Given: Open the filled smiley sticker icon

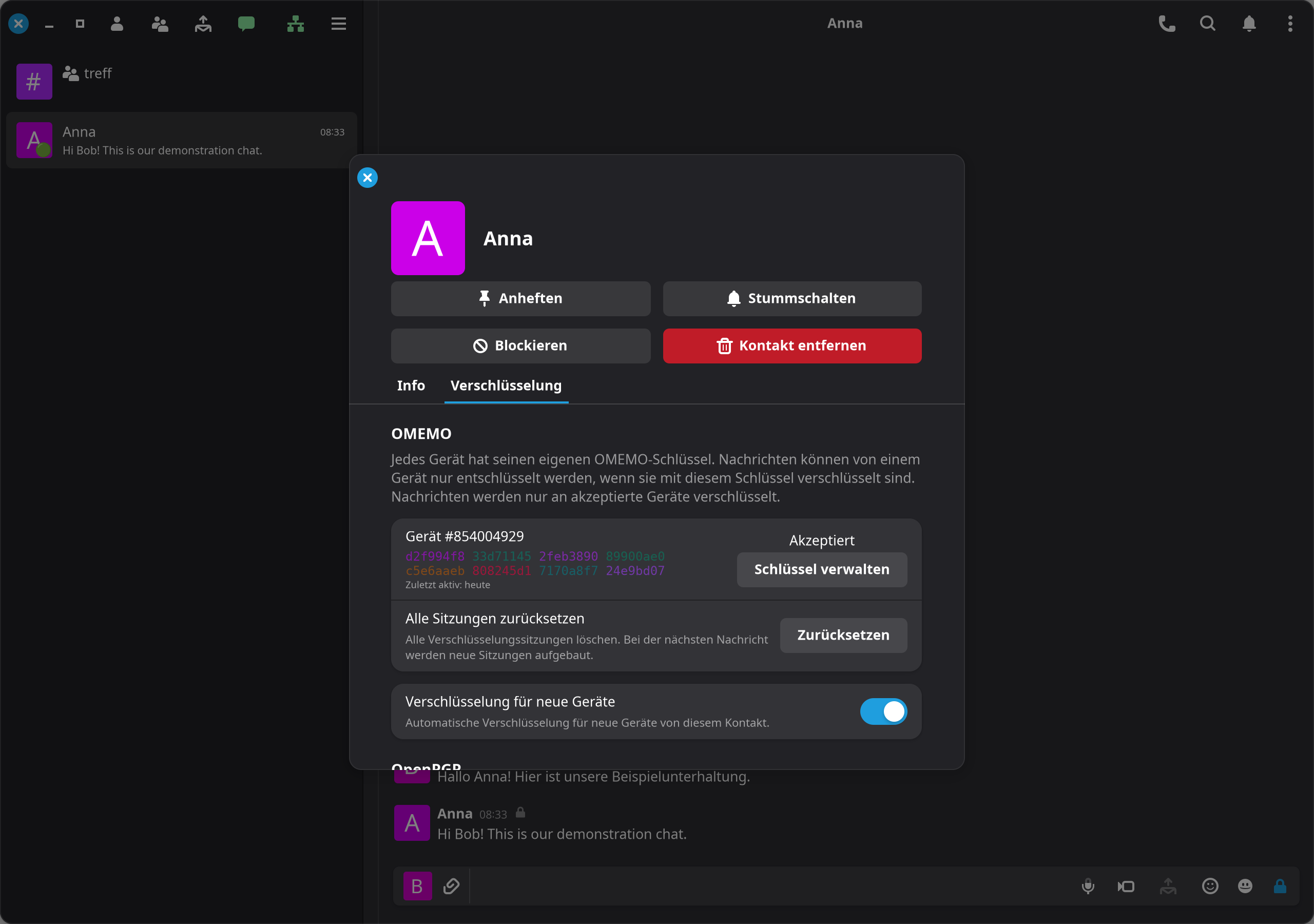Looking at the screenshot, I should pyautogui.click(x=1245, y=886).
